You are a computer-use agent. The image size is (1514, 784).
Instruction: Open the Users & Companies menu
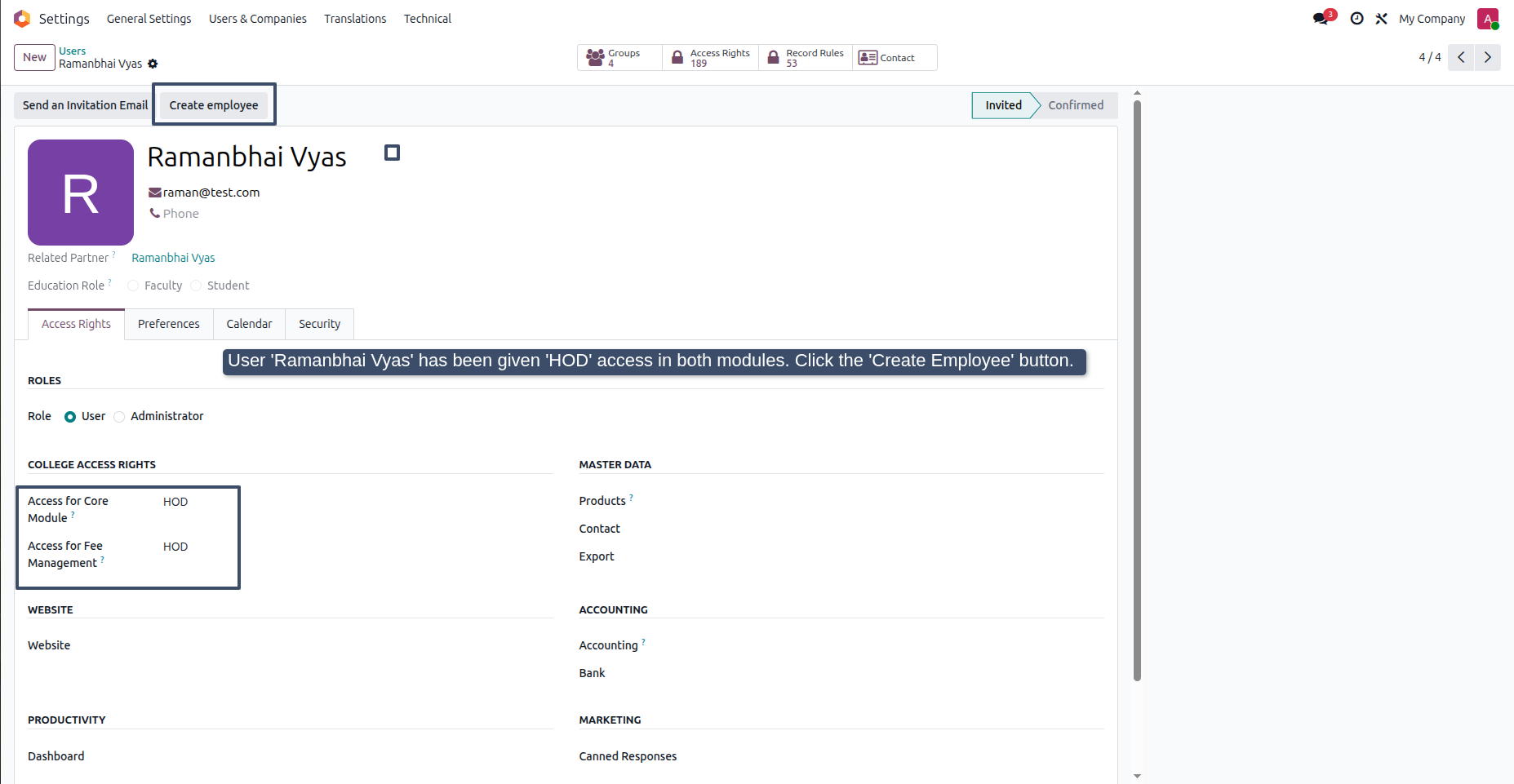pos(258,19)
